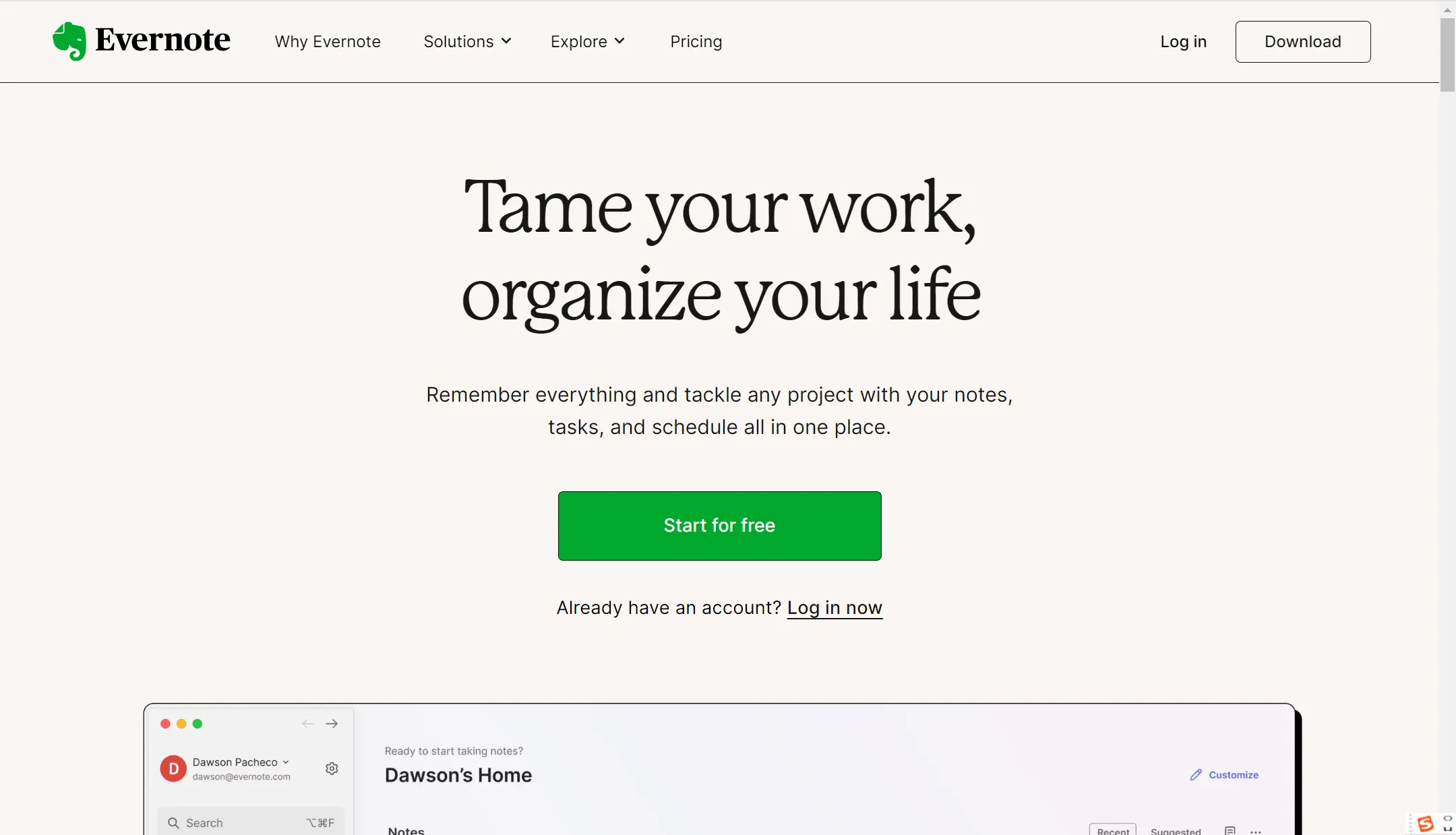
Task: Click the Pricing menu item
Action: click(x=697, y=41)
